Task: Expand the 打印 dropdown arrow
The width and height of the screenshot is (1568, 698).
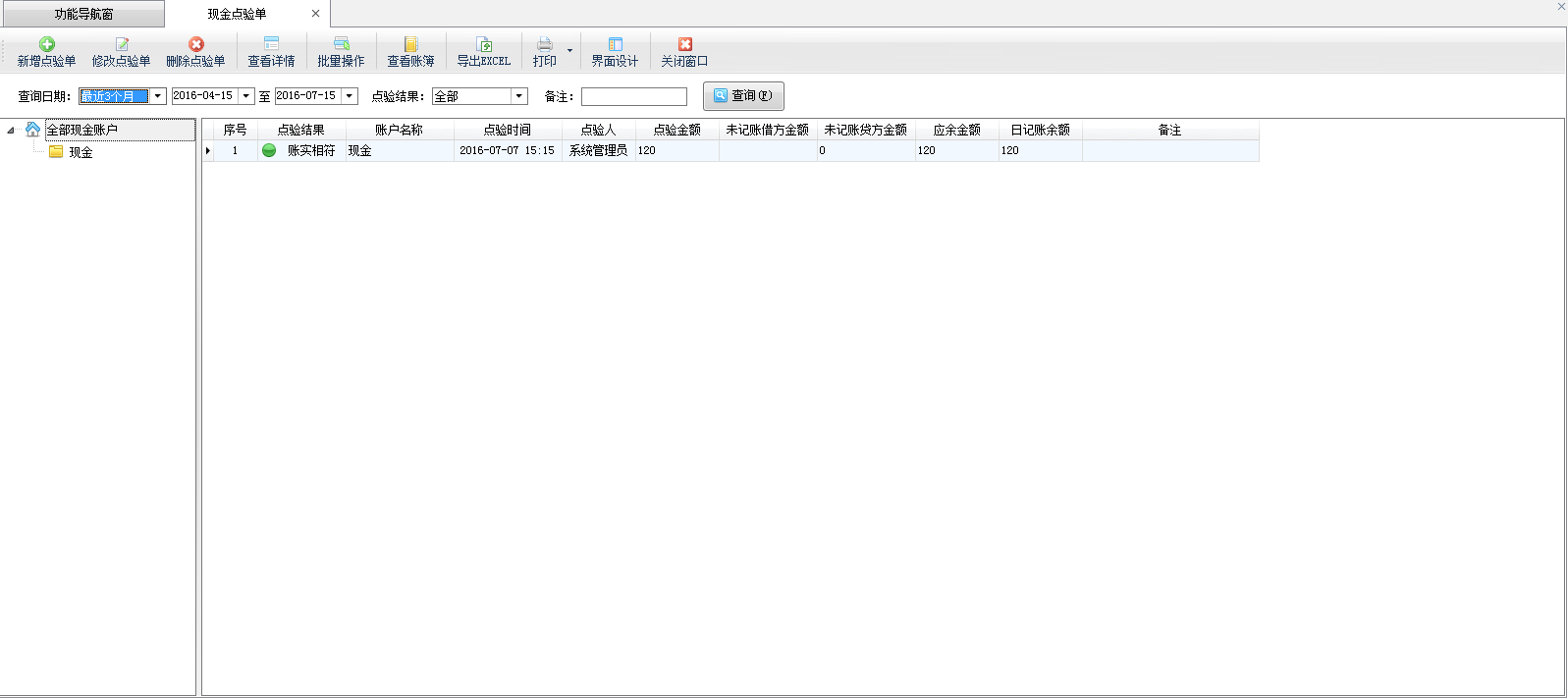Action: pyautogui.click(x=569, y=51)
